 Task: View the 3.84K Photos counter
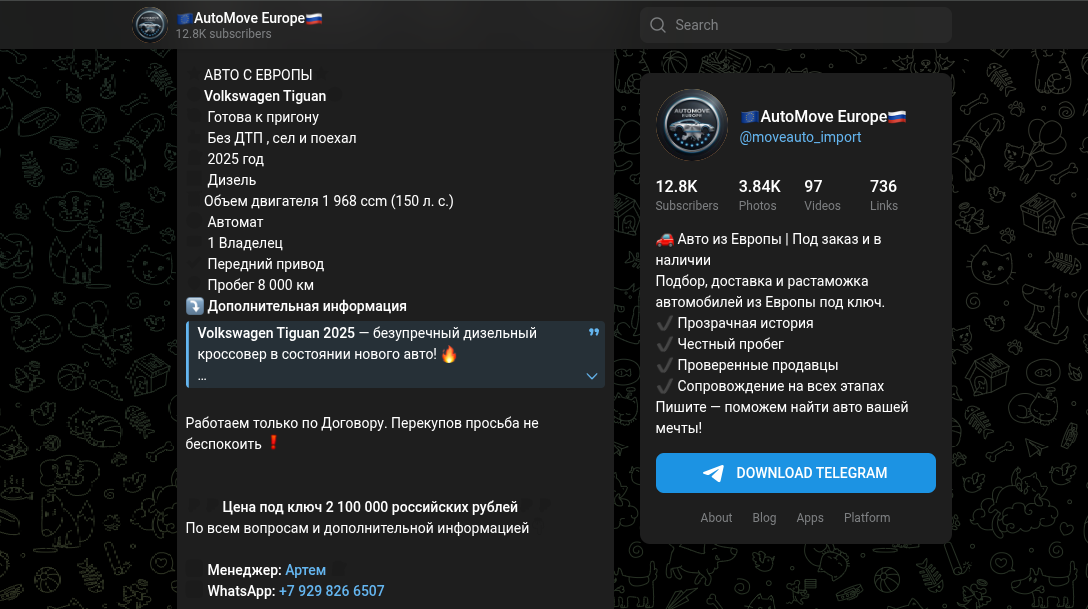pos(759,195)
